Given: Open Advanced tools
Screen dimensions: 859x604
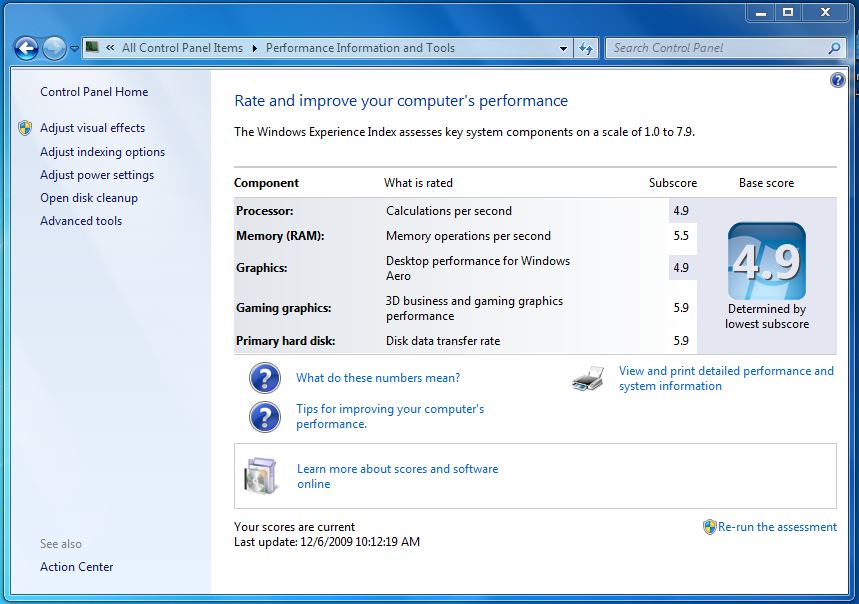Looking at the screenshot, I should (81, 221).
